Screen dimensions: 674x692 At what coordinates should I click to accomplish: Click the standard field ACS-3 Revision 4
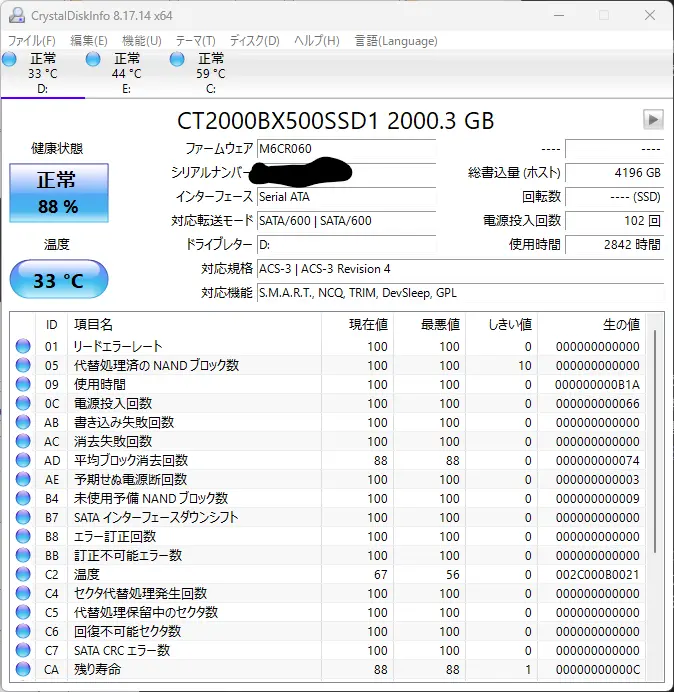(460, 269)
